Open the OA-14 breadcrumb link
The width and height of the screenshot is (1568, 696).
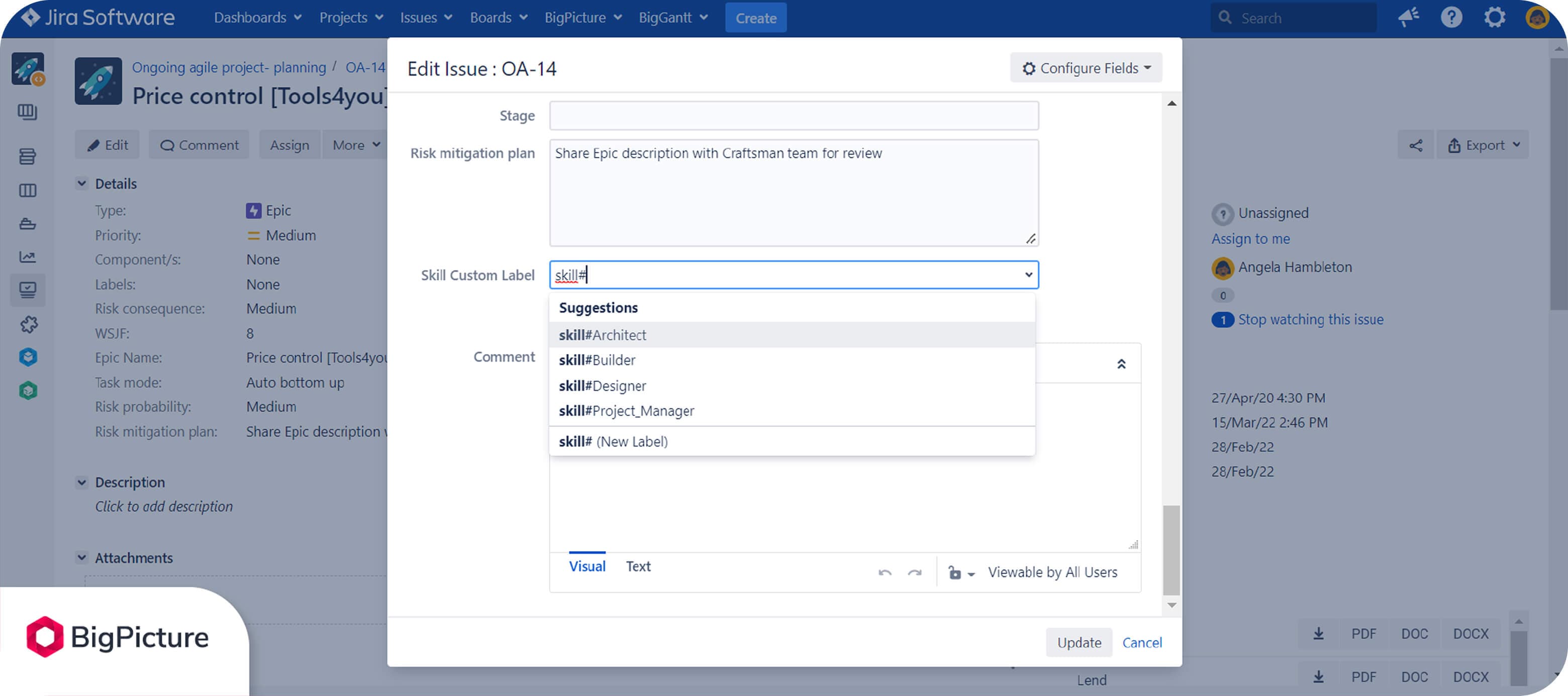(365, 67)
